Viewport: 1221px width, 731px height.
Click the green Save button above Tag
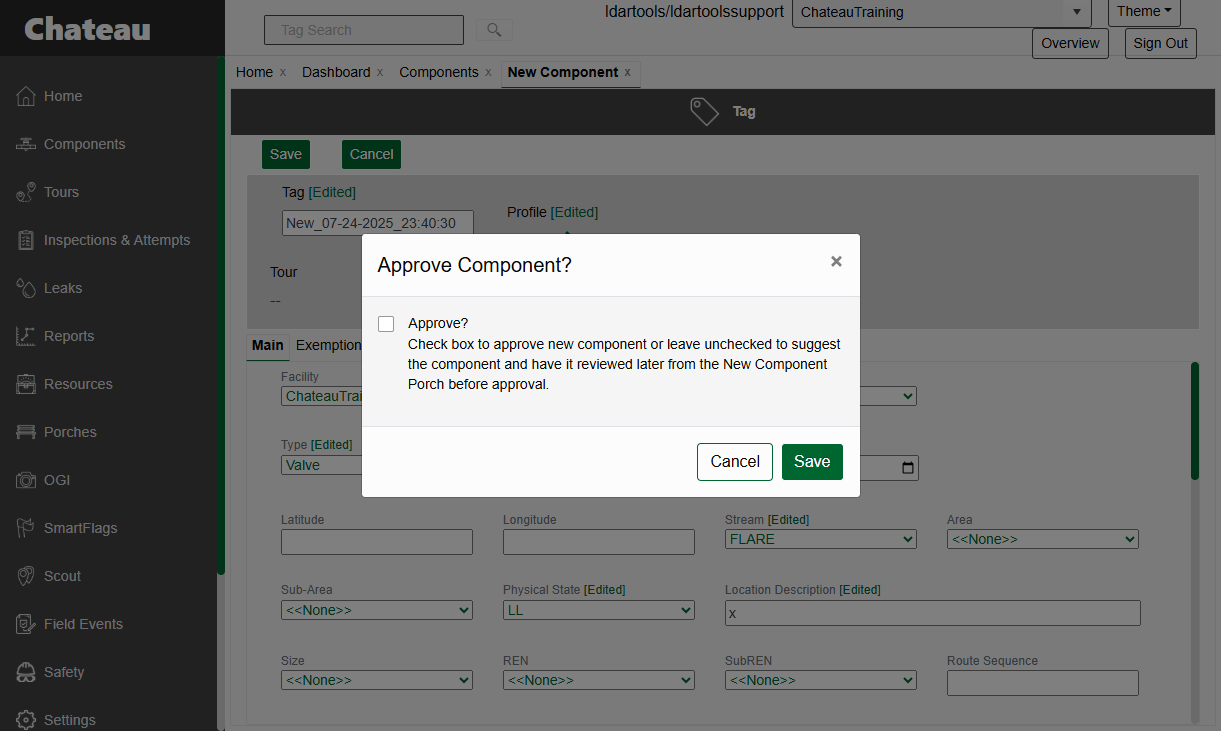pyautogui.click(x=286, y=154)
